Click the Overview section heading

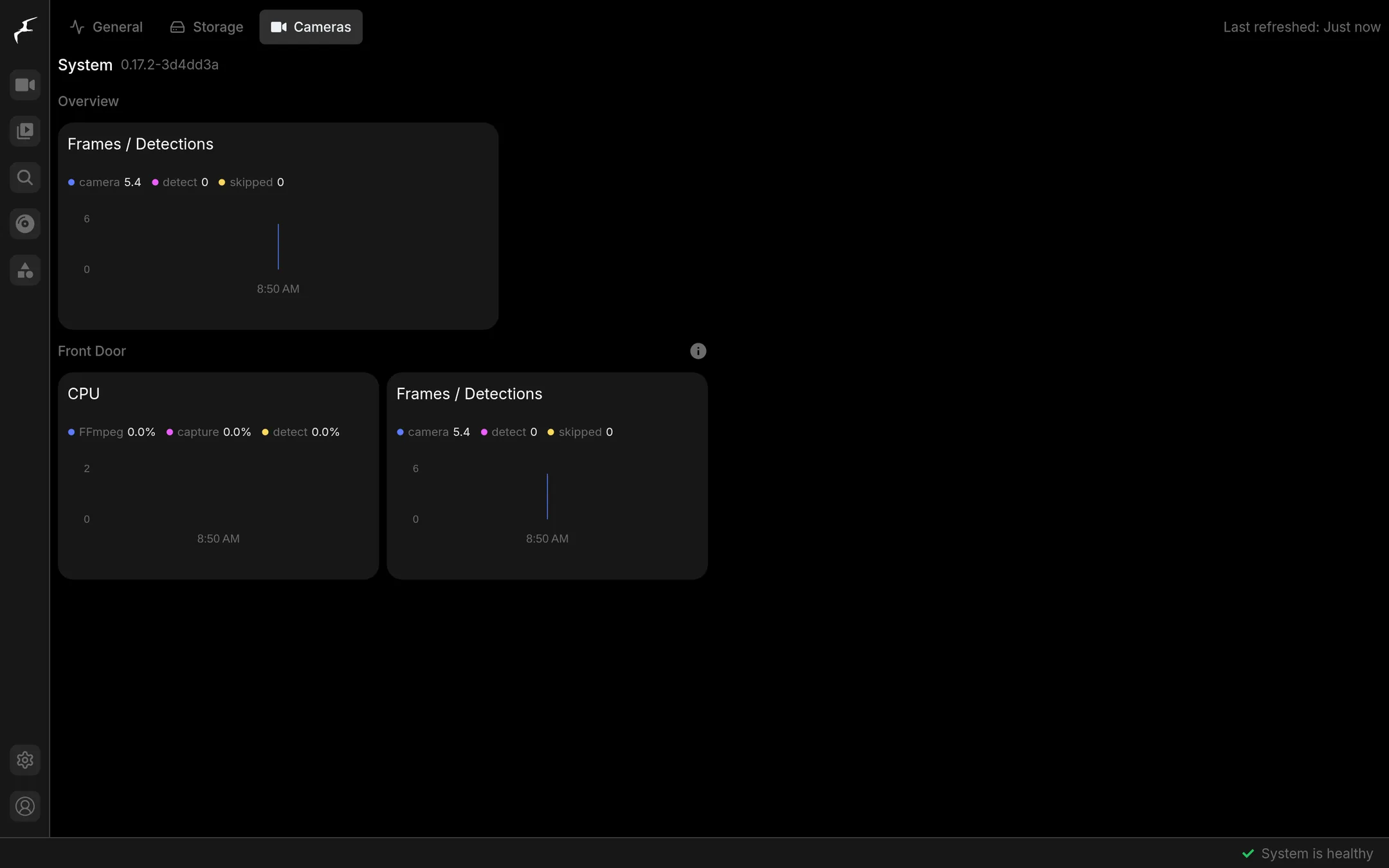click(x=88, y=101)
